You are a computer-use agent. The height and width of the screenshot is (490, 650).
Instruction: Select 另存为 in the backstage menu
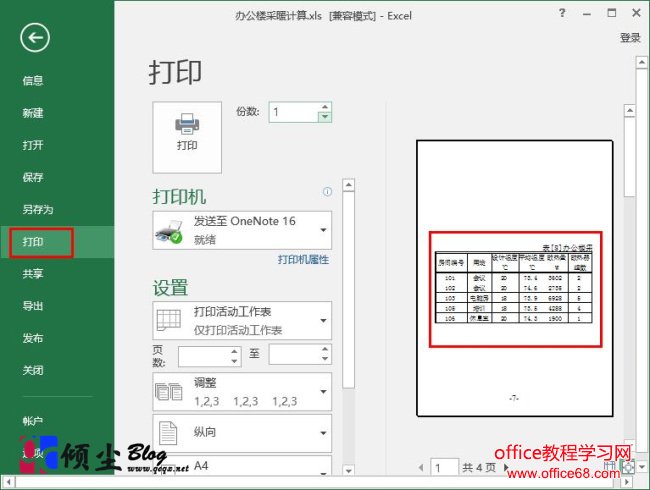[38, 209]
